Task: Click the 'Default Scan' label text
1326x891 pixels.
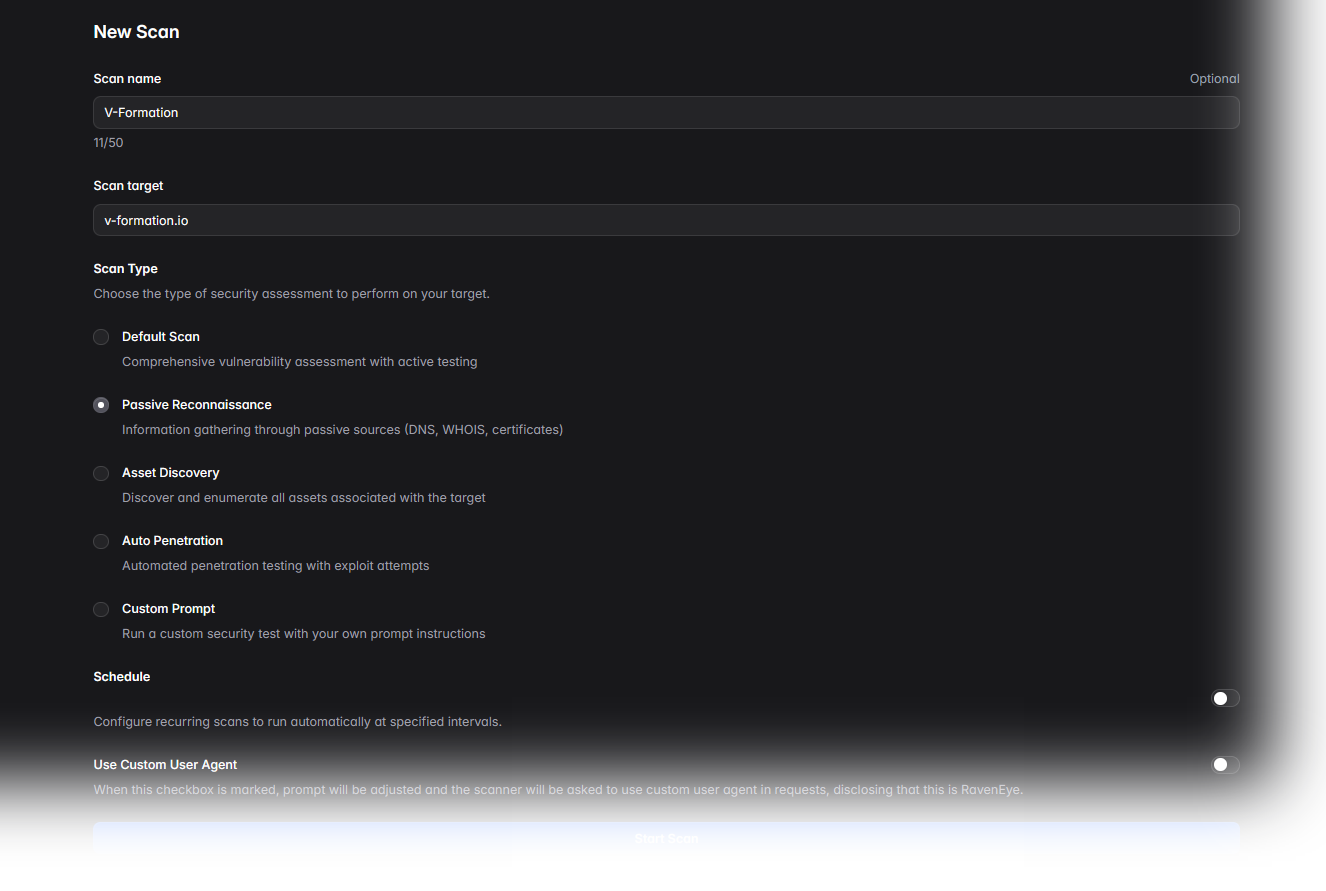Action: point(161,337)
